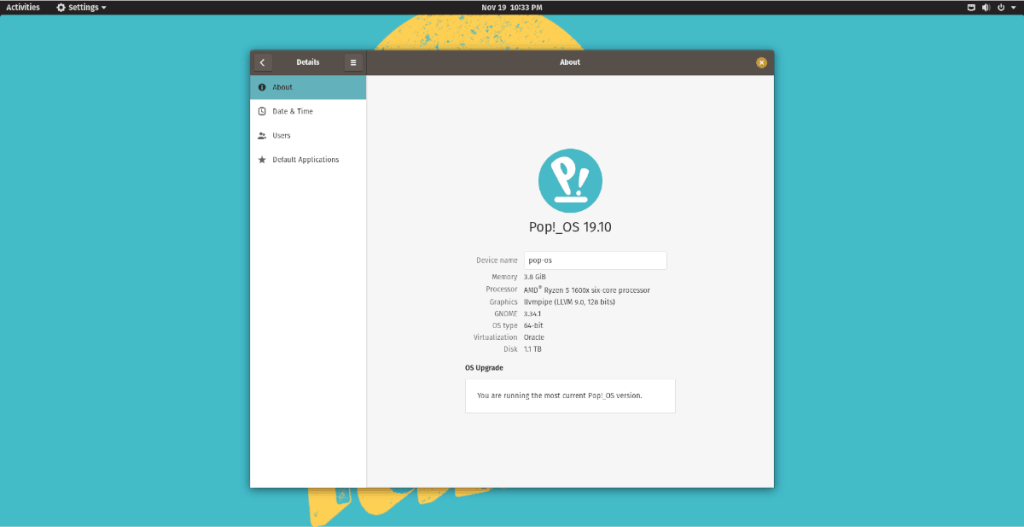Screen dimensions: 1024x527
Task: Click the info icon beside About
Action: [262, 87]
